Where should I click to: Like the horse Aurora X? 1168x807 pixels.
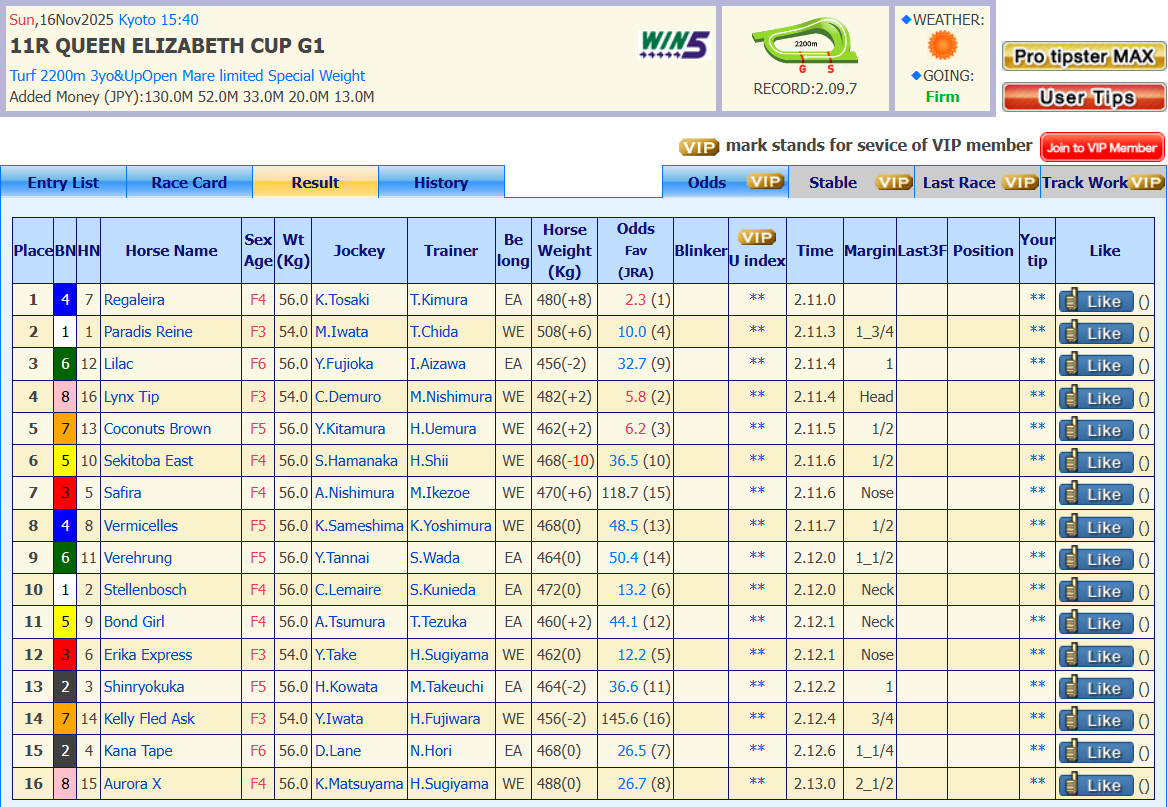[1096, 785]
